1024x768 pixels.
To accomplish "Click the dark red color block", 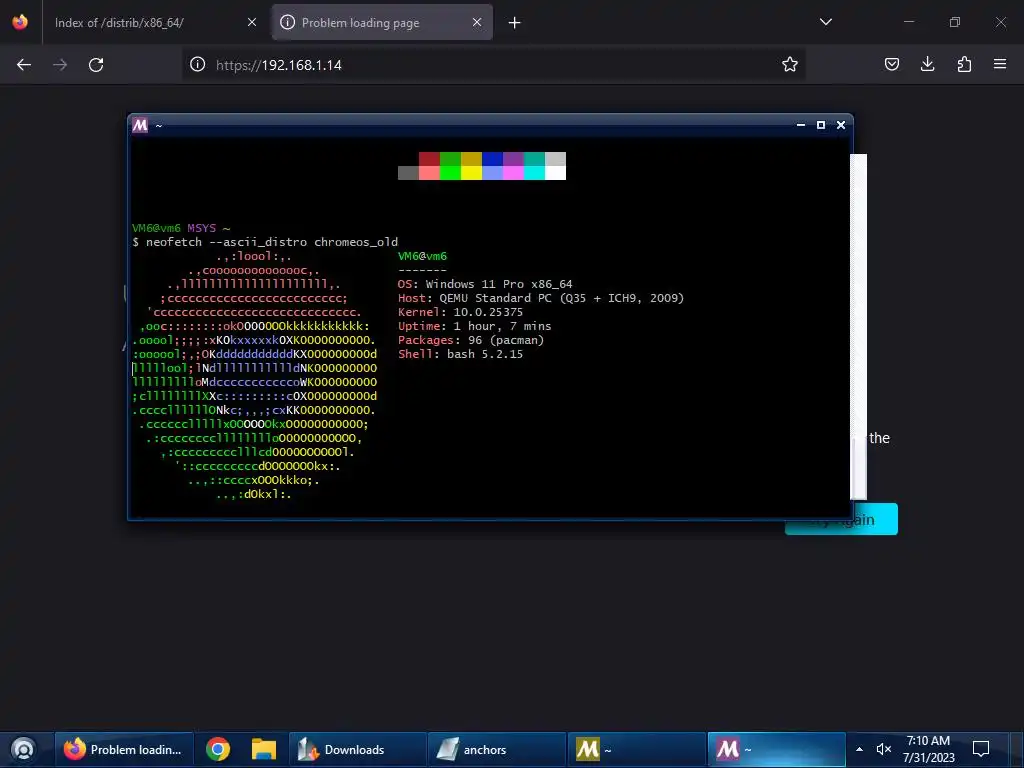I will pyautogui.click(x=429, y=159).
